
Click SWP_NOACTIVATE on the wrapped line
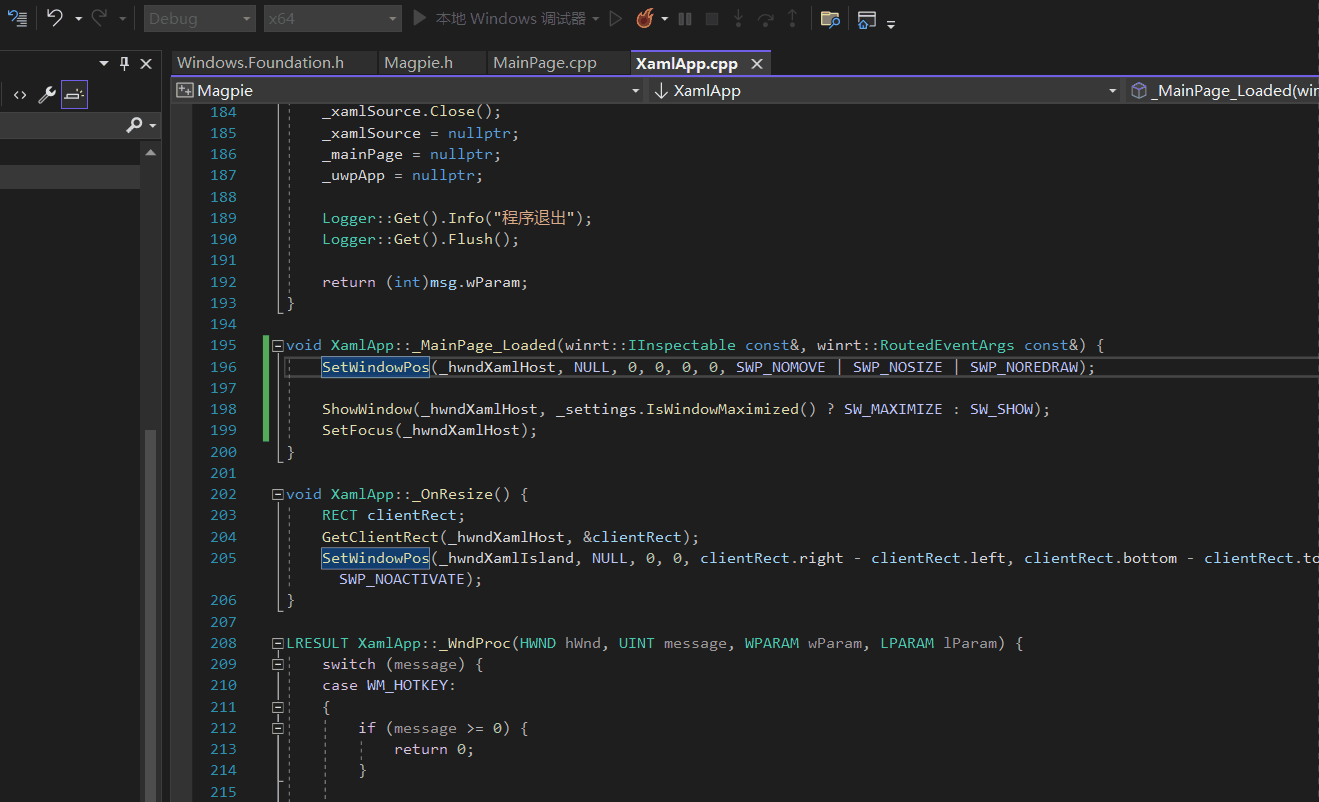click(402, 579)
